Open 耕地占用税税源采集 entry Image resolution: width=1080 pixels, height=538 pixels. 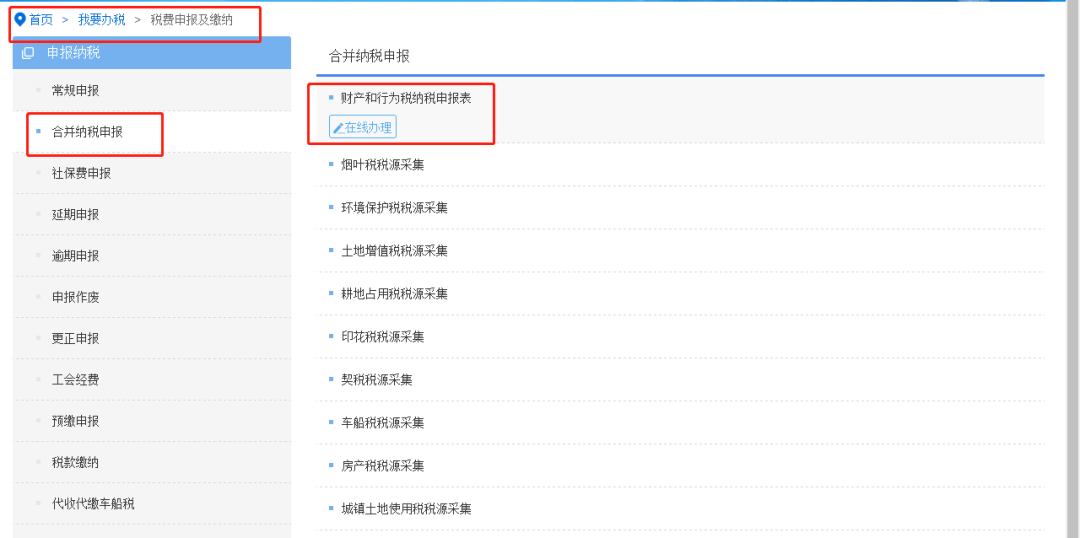pos(394,293)
